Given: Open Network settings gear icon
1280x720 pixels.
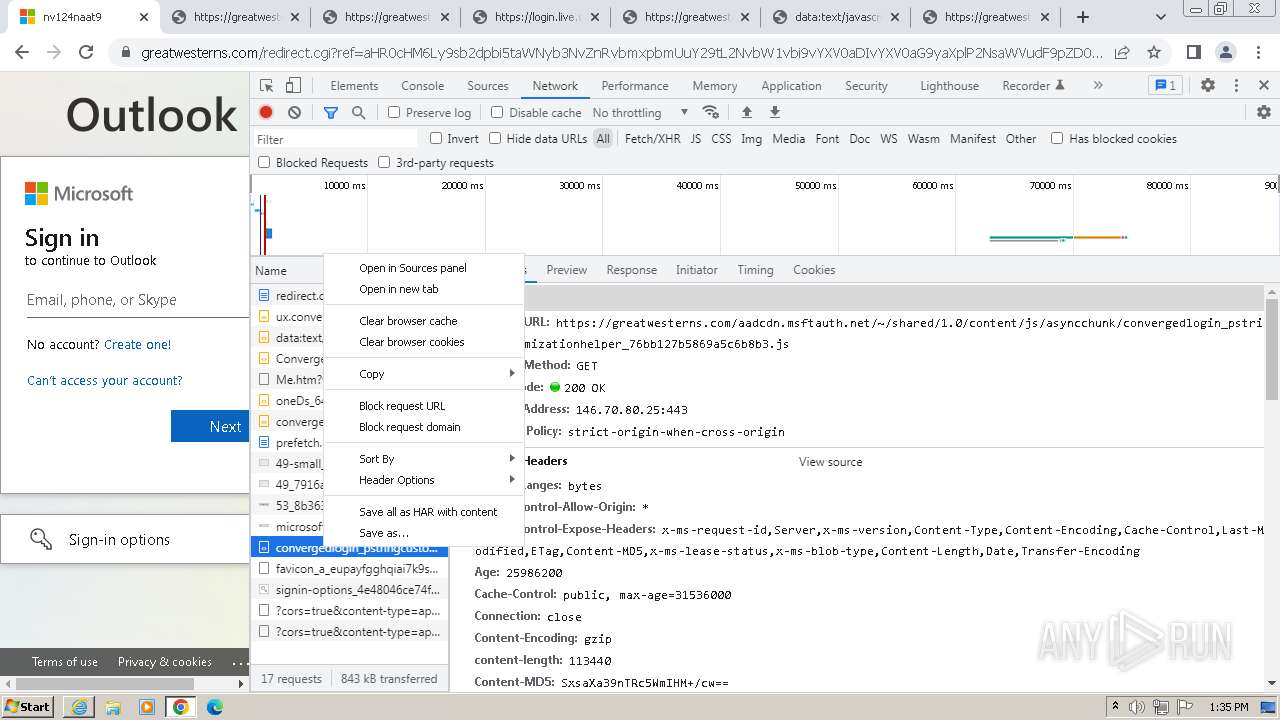Looking at the screenshot, I should click(1264, 113).
